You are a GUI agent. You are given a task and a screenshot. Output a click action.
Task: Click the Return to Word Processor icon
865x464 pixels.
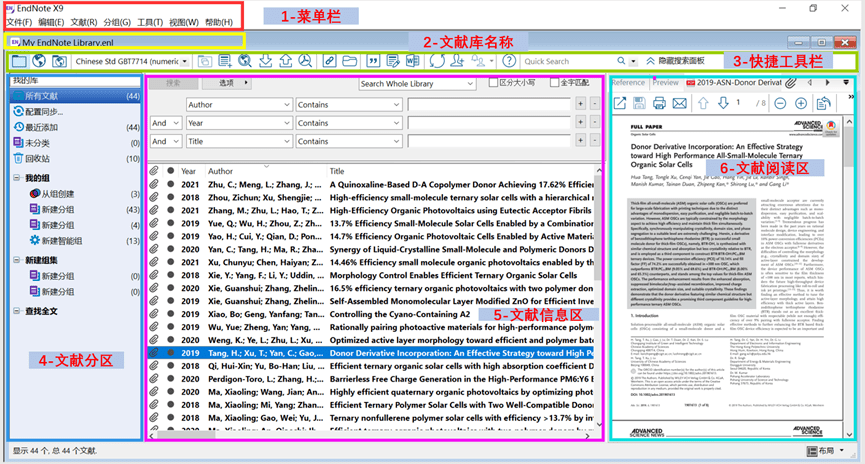[413, 61]
